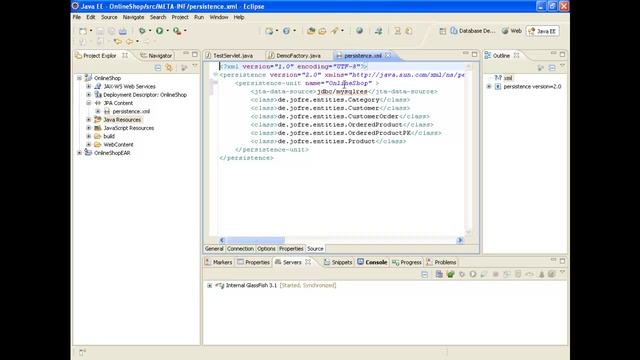Collapse the JPA Content node
This screenshot has height=360, width=640.
(89, 103)
